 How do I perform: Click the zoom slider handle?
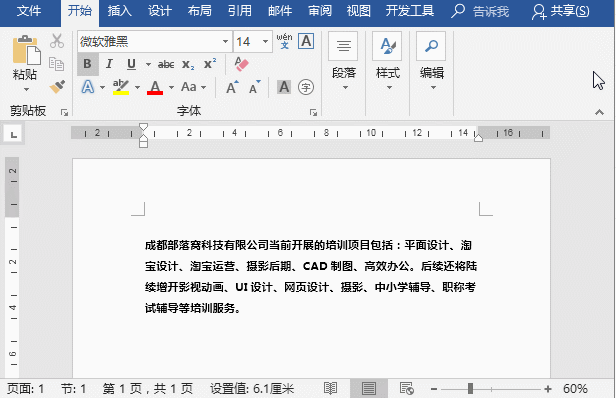coord(470,389)
